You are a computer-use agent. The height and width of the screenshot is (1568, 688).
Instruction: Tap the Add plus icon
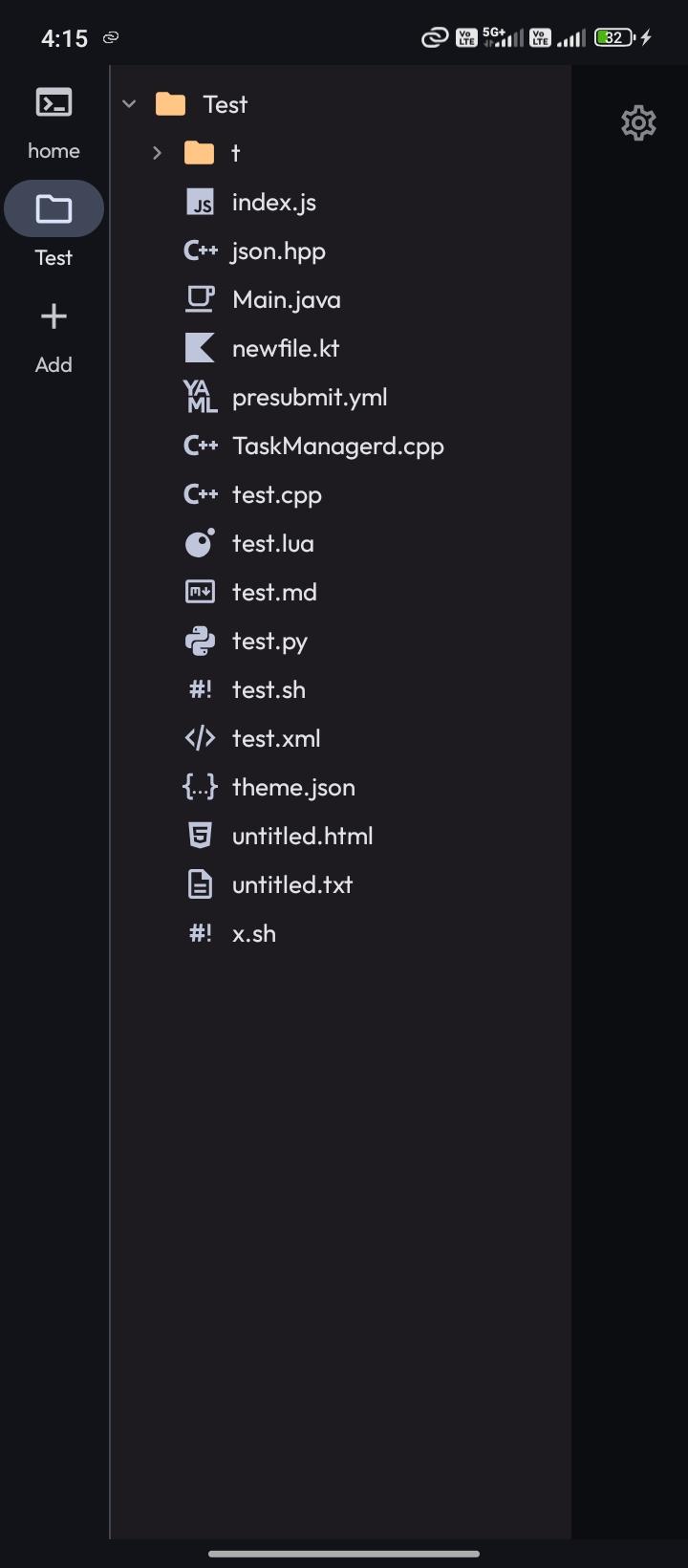click(x=54, y=316)
